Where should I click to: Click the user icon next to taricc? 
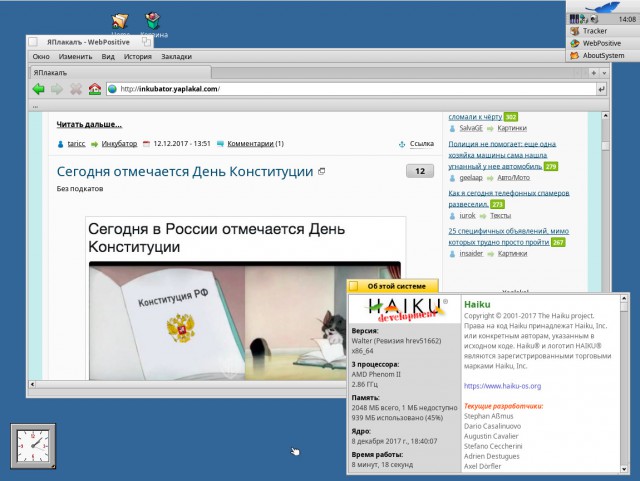point(61,144)
